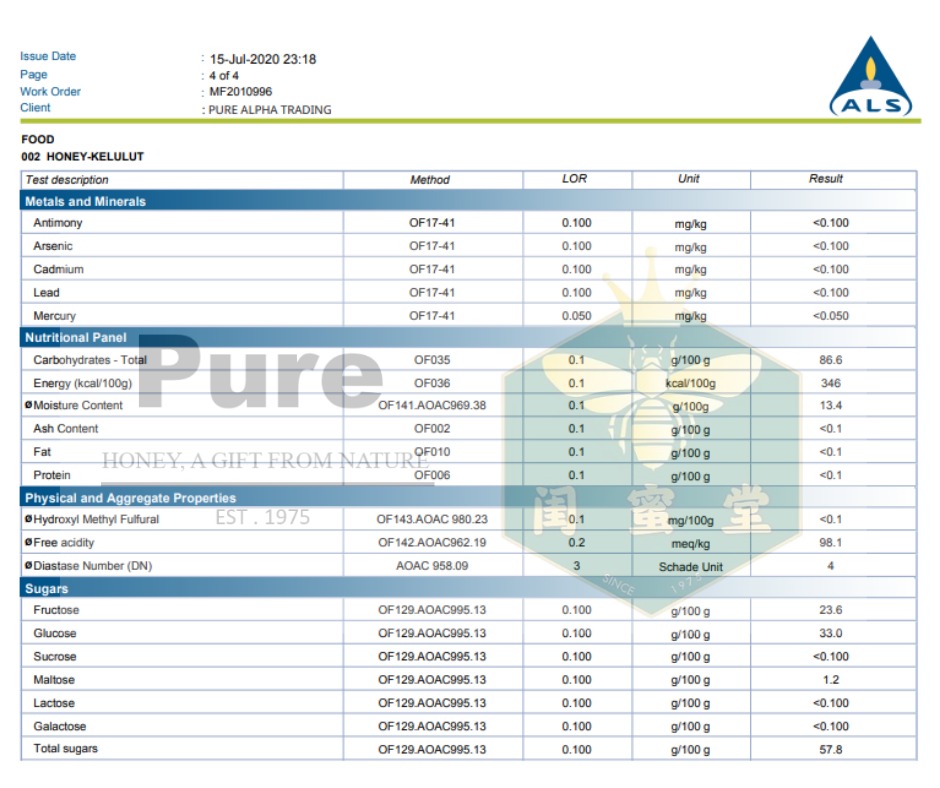The height and width of the screenshot is (788, 940).
Task: Click the Protein method OF006
Action: 432,476
